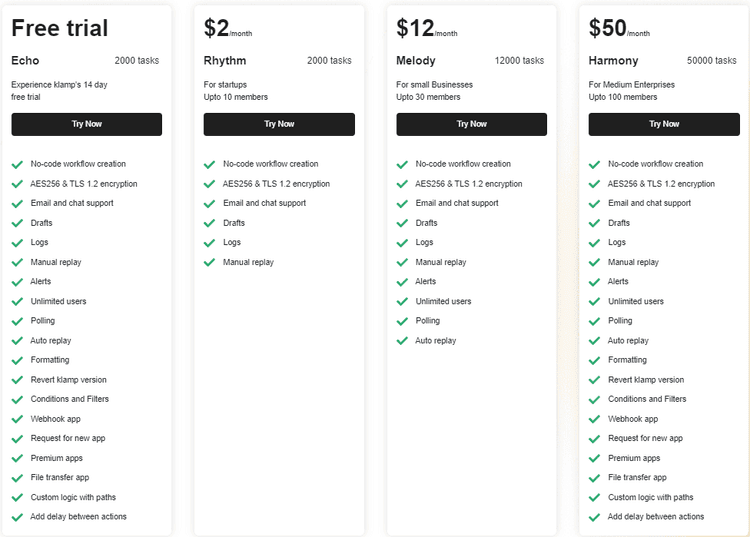
Task: Click 'Auto replay' text in Echo card
Action: tap(51, 340)
